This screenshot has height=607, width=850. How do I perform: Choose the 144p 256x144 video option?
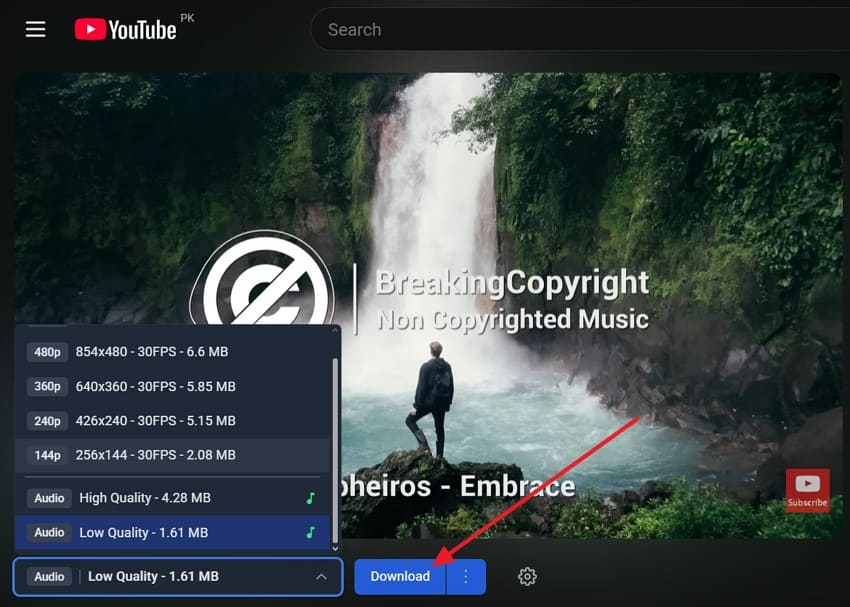[170, 455]
